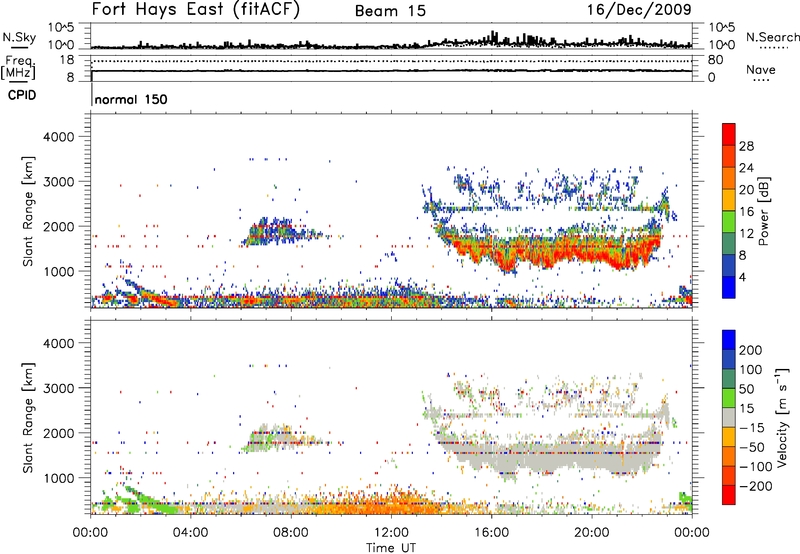Click the red bottom of velocity colorbar
800x554 pixels.
tap(729, 495)
